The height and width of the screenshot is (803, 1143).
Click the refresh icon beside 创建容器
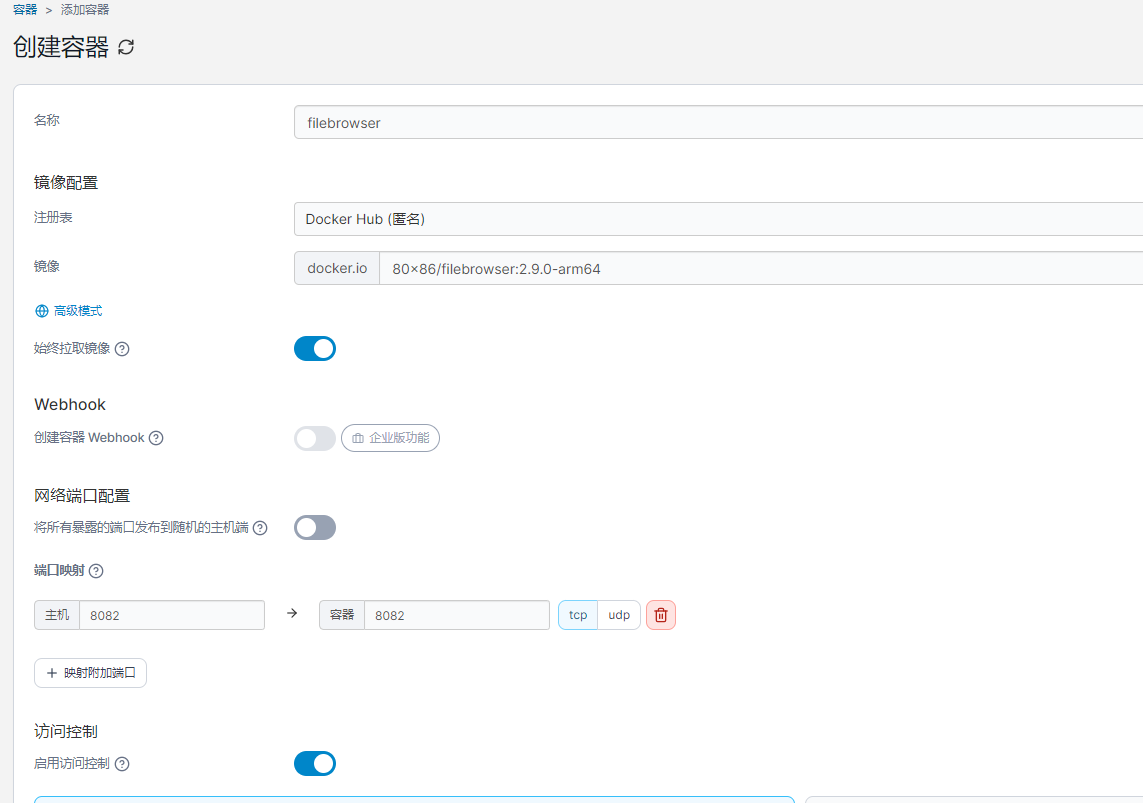pyautogui.click(x=126, y=47)
